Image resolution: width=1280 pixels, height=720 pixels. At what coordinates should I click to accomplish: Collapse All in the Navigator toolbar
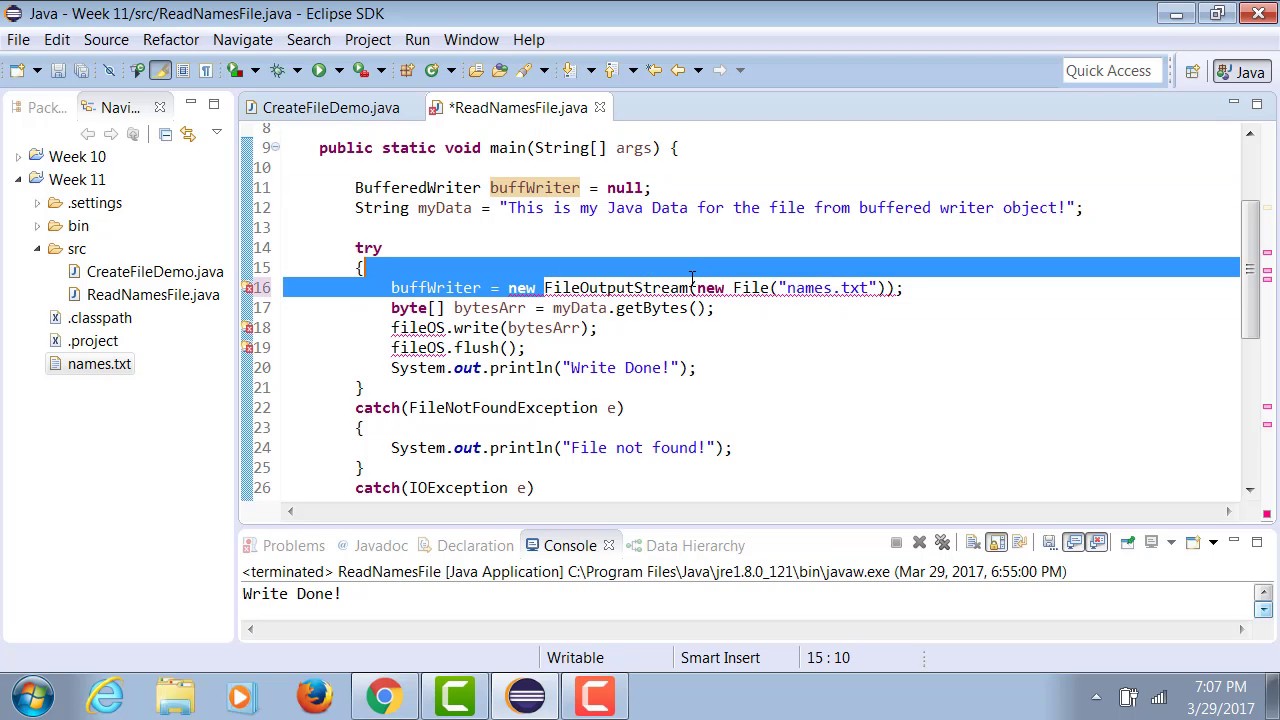pos(165,134)
